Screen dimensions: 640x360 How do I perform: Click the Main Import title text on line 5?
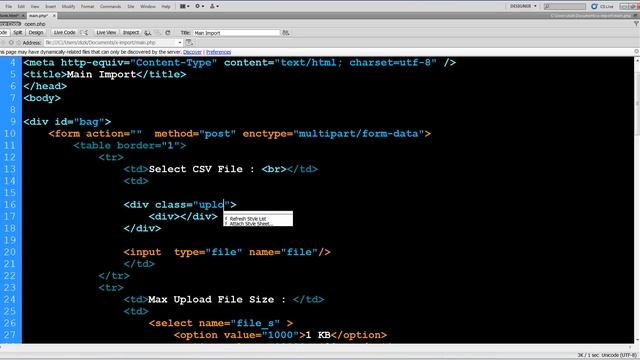coord(101,74)
